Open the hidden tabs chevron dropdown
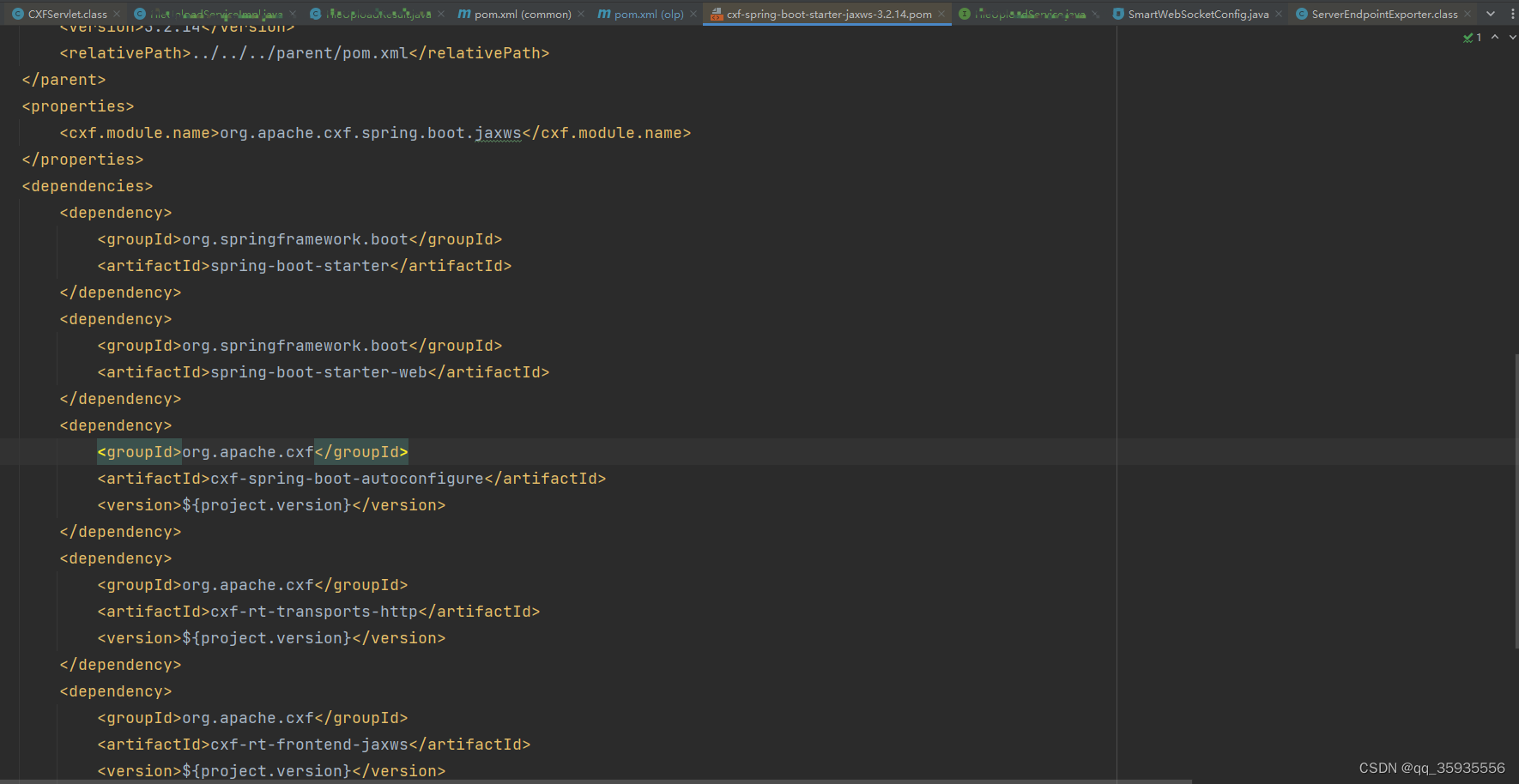The width and height of the screenshot is (1519, 784). tap(1491, 14)
